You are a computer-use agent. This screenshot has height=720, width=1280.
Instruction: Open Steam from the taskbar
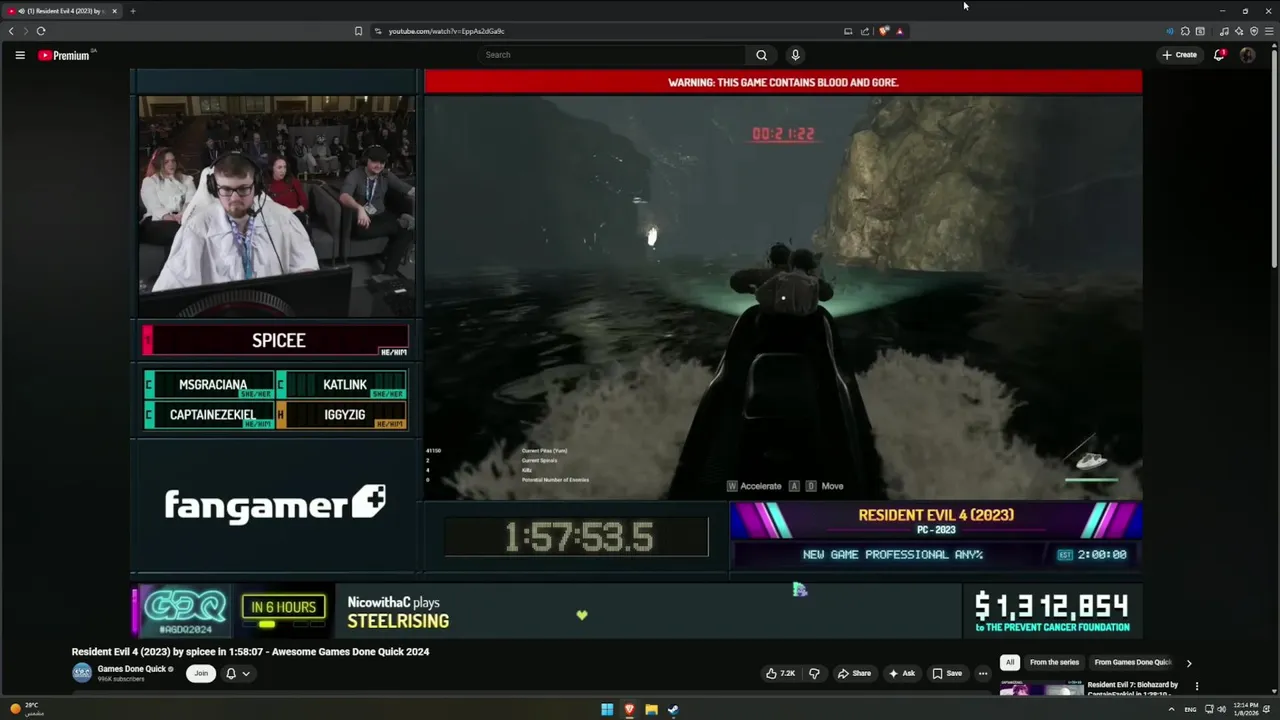(673, 710)
